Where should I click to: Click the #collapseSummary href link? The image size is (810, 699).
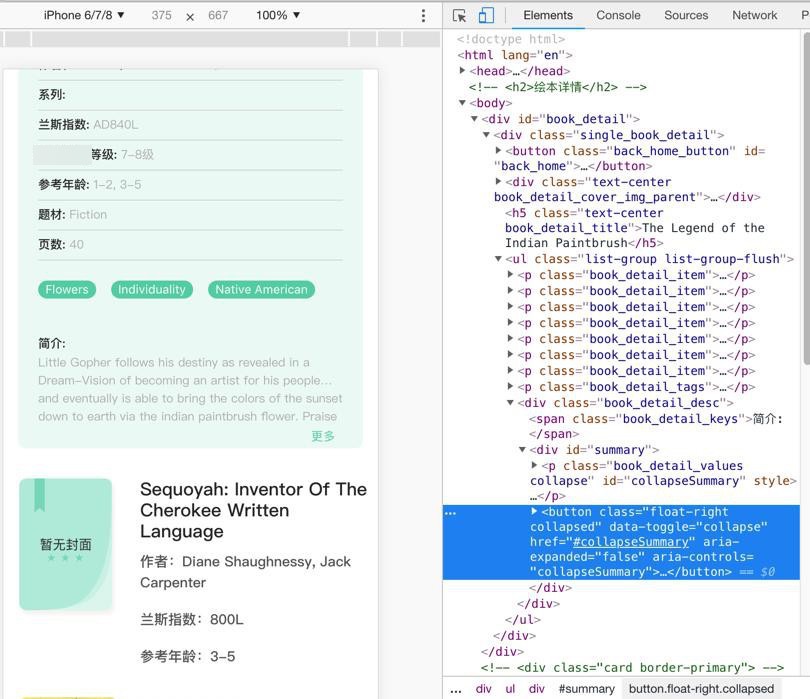631,541
